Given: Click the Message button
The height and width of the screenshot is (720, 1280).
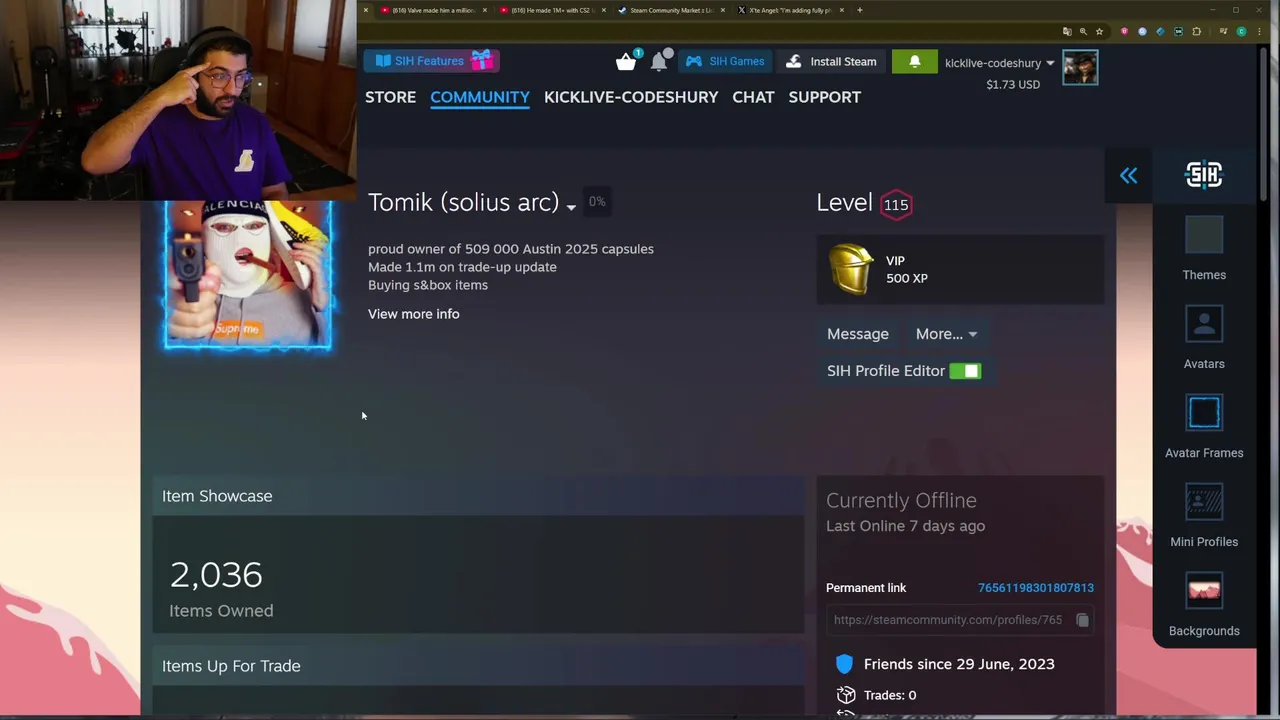Looking at the screenshot, I should point(857,334).
